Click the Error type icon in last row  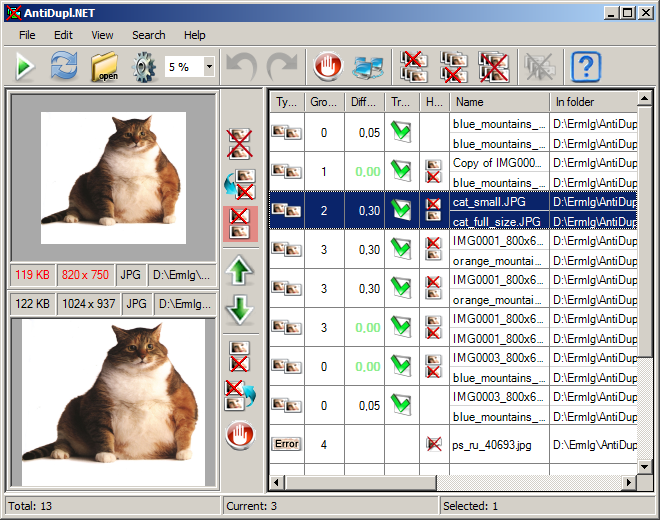point(287,444)
